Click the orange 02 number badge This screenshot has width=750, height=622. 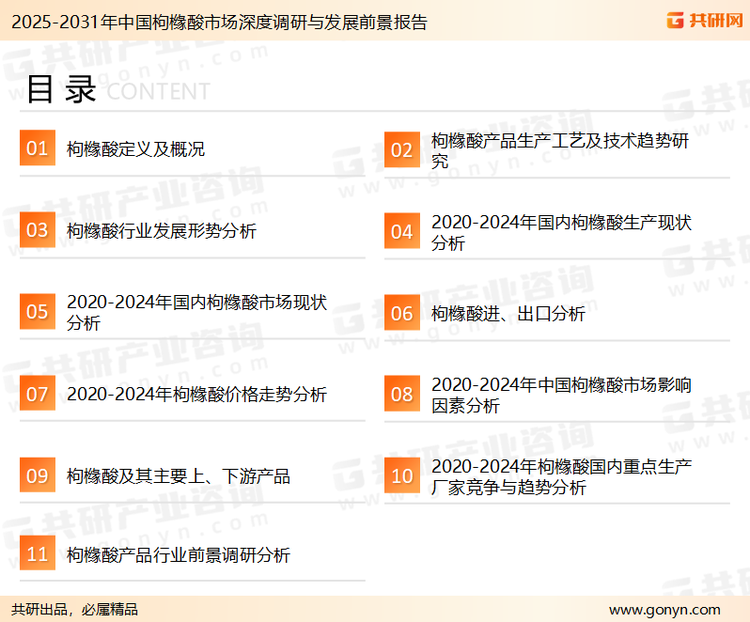tap(402, 150)
